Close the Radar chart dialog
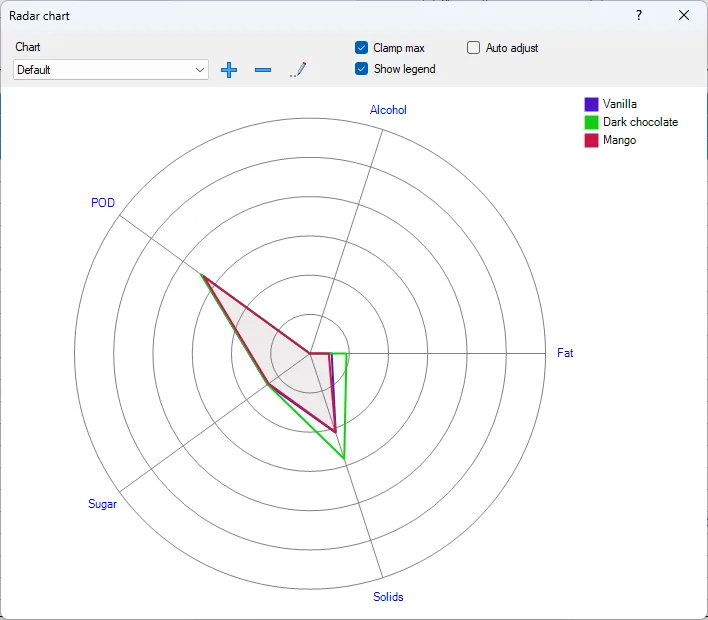The width and height of the screenshot is (708, 620). [684, 15]
